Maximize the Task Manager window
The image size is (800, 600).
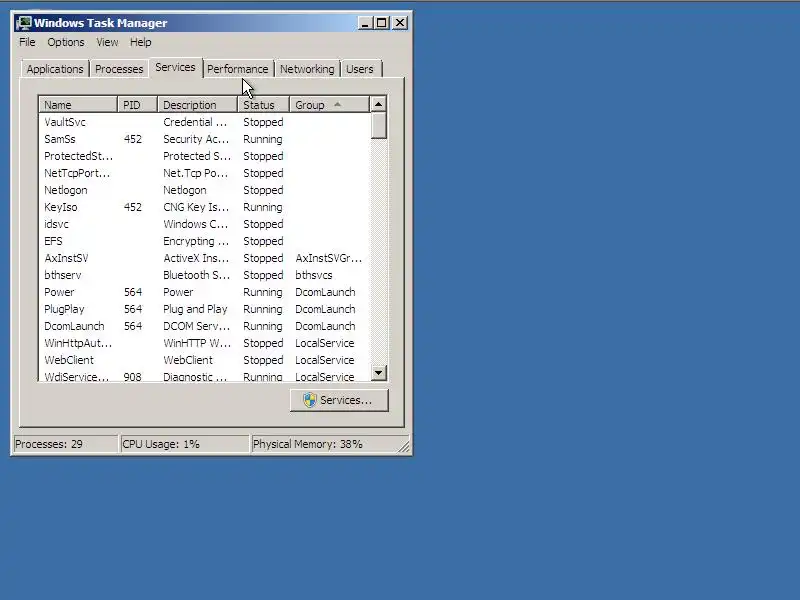click(x=382, y=23)
